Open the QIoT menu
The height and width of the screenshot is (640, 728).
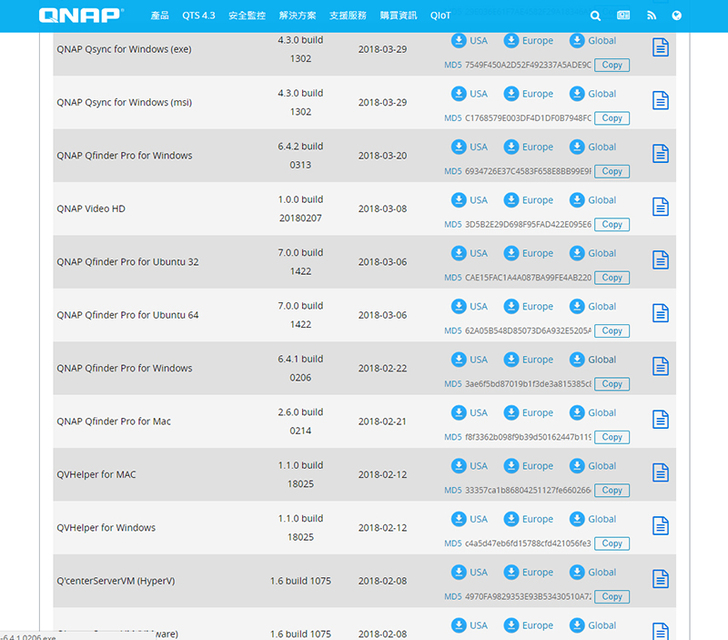coord(440,16)
